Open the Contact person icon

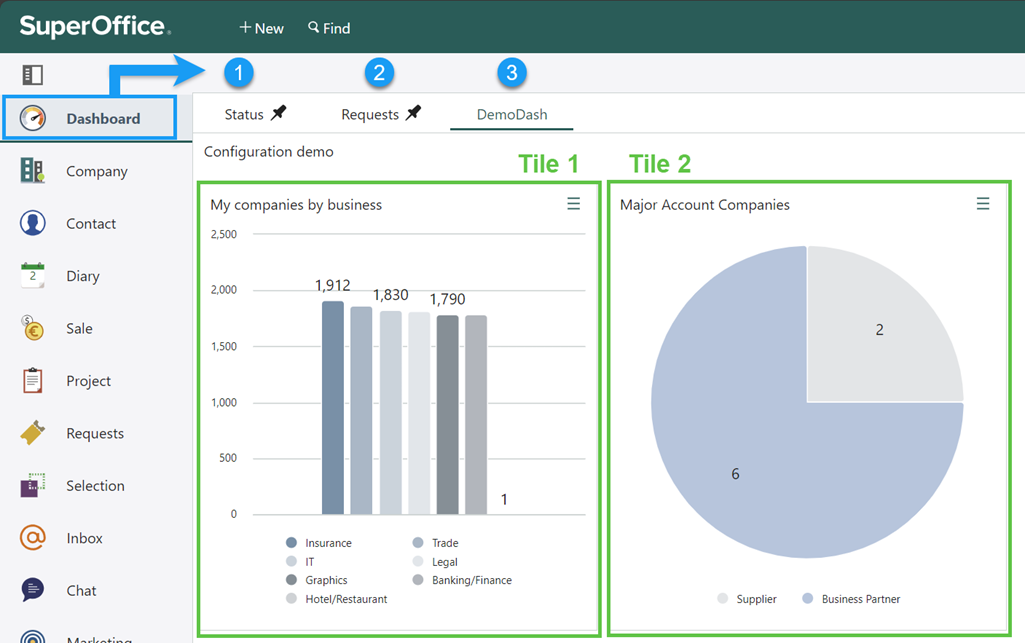33,223
